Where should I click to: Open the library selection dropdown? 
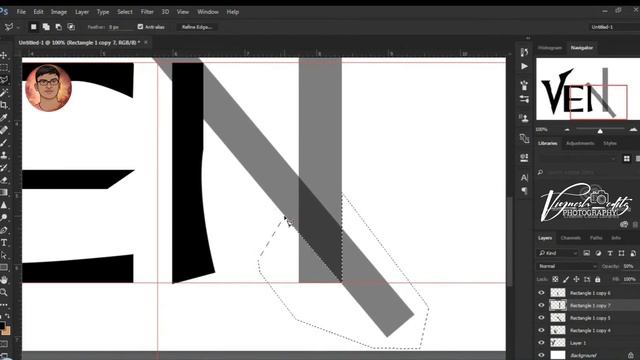[x=578, y=159]
